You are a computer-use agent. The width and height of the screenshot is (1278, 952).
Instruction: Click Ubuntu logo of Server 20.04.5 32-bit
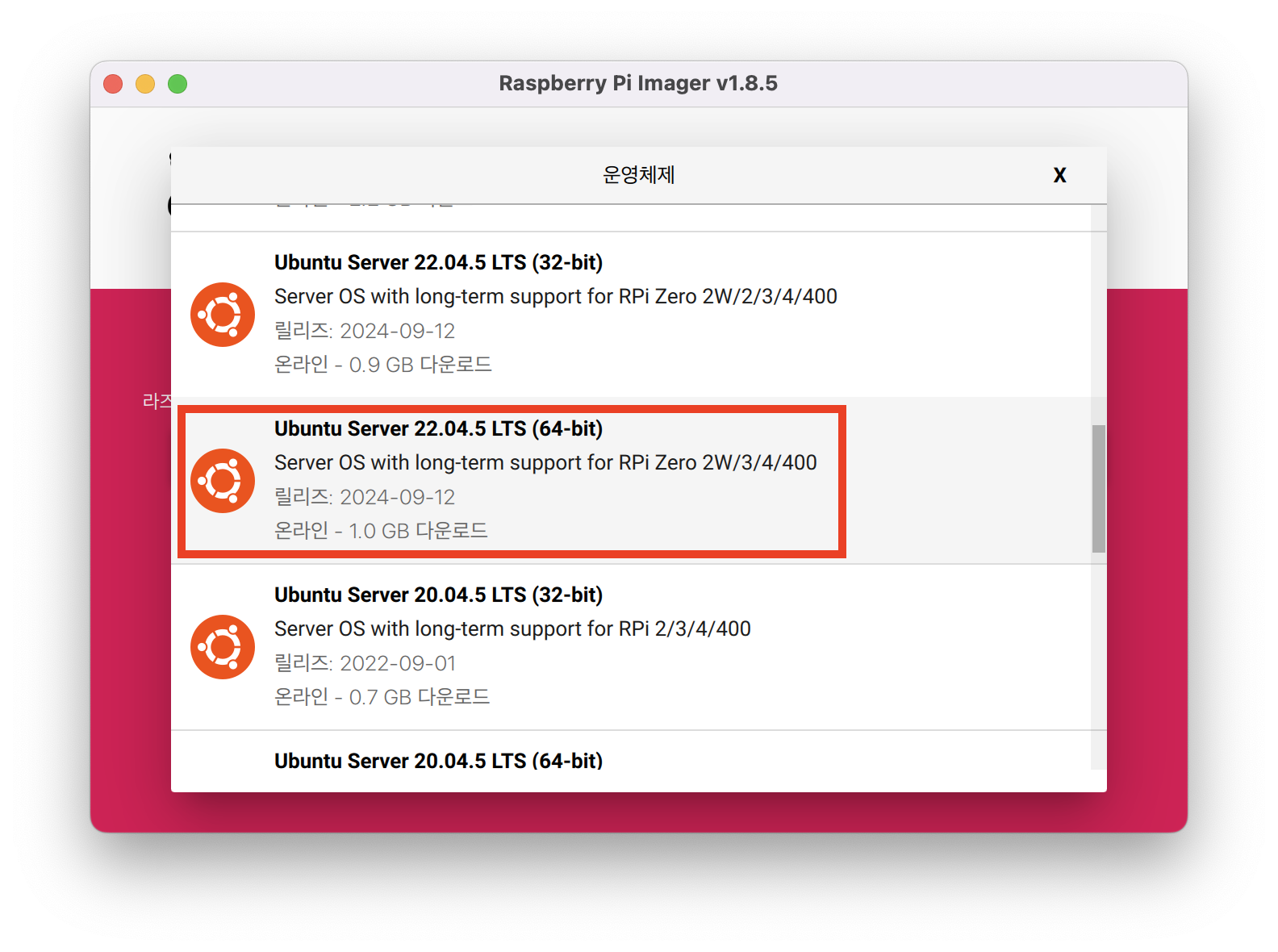pyautogui.click(x=223, y=647)
